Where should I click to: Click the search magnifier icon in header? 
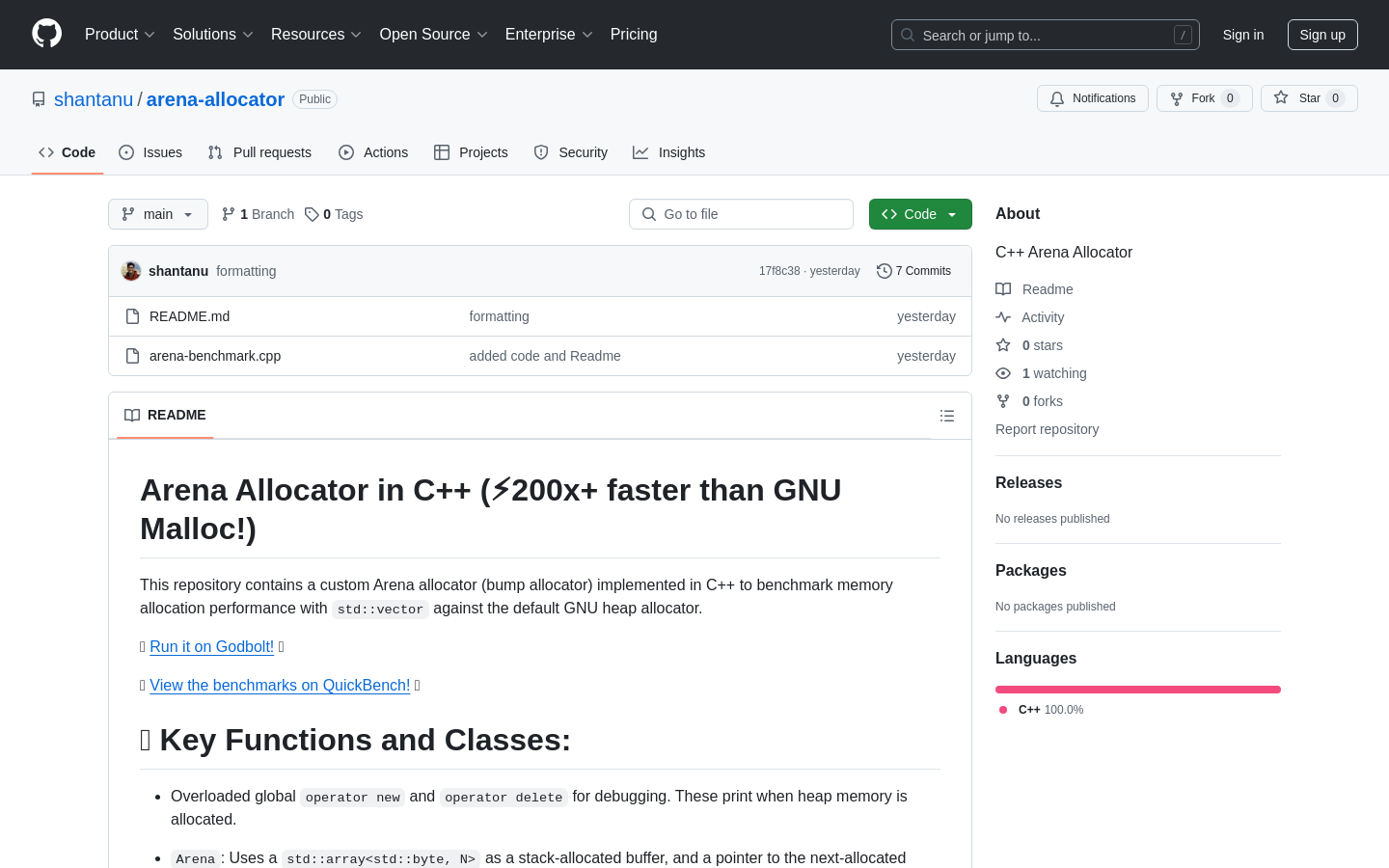[908, 35]
